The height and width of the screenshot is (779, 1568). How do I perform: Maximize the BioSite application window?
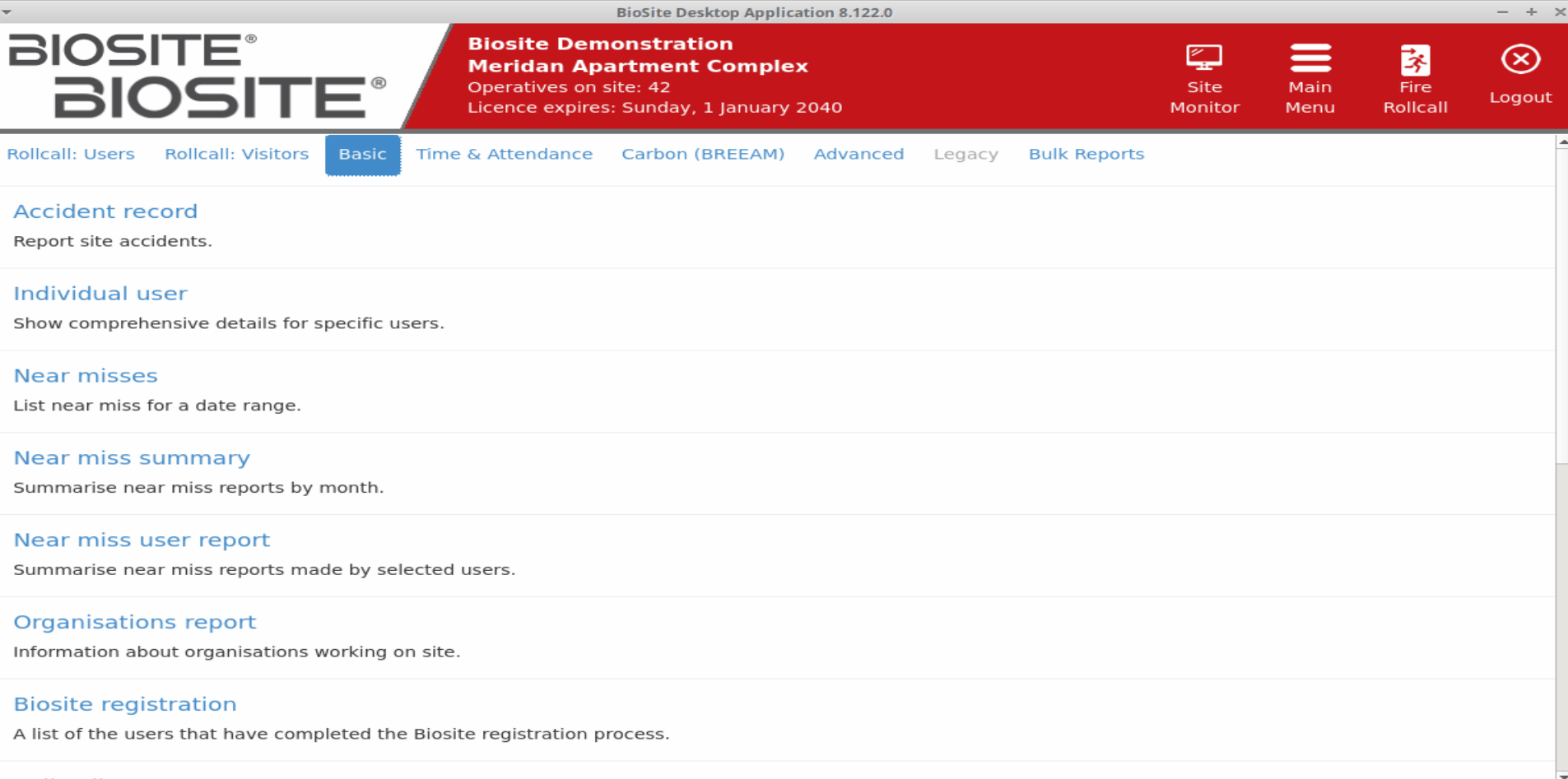(1531, 12)
